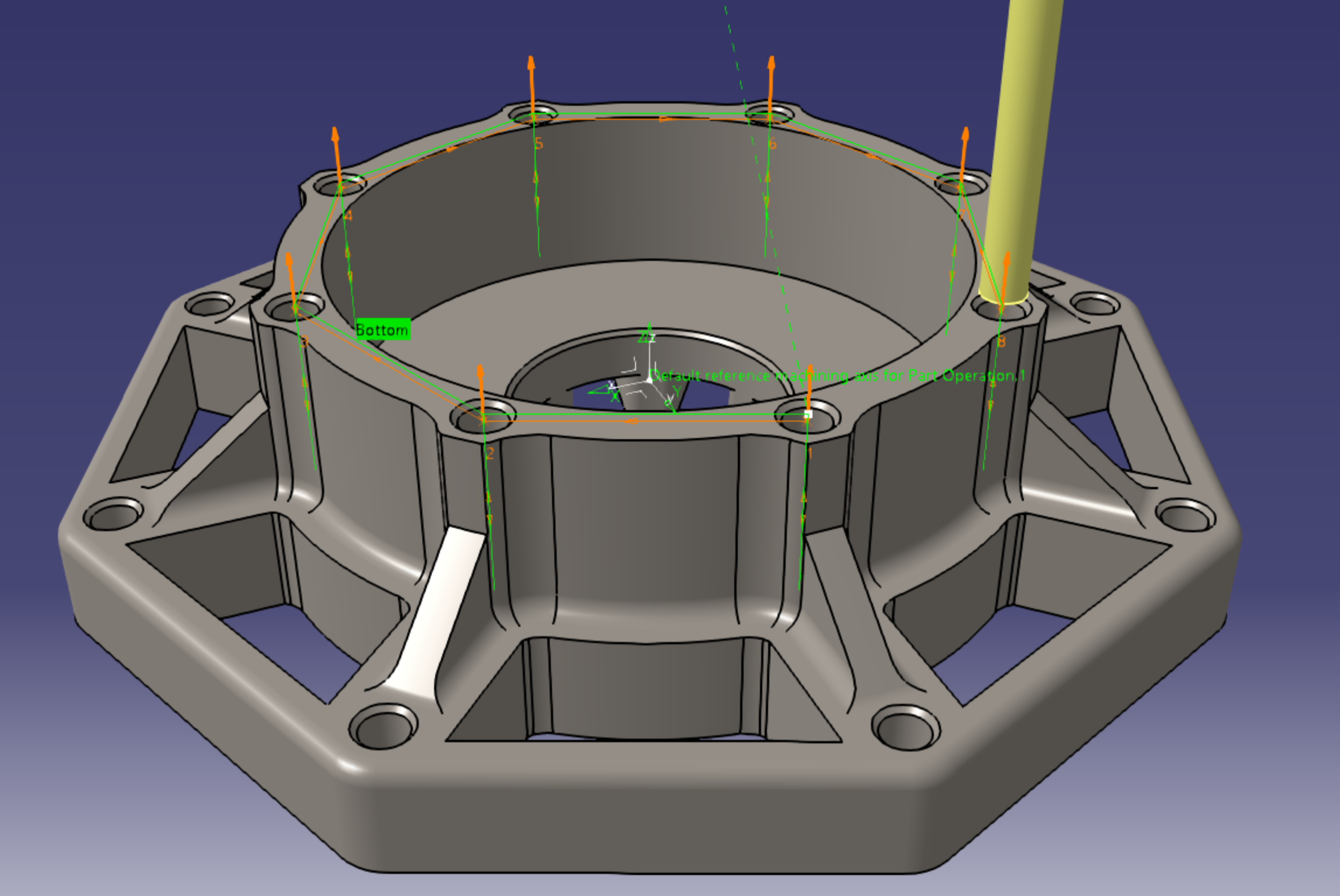Click the orange tool-axis arrow above hole 3
The width and height of the screenshot is (1340, 896).
tap(290, 277)
